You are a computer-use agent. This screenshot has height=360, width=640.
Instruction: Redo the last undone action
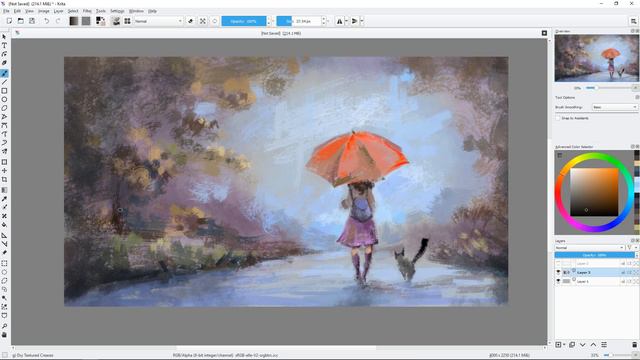click(x=58, y=21)
